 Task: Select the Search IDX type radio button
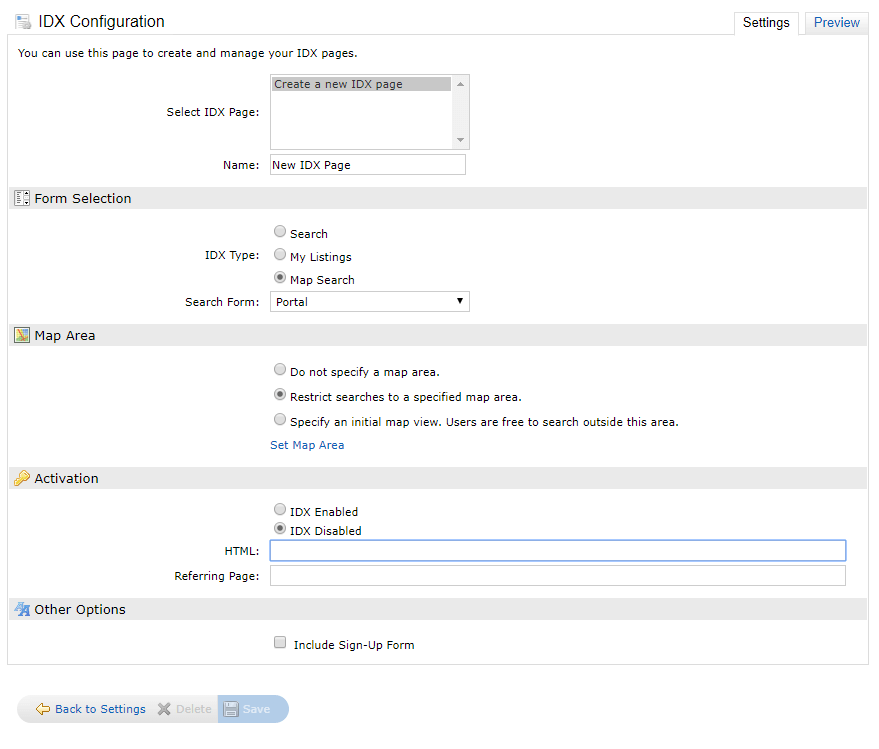[x=280, y=231]
